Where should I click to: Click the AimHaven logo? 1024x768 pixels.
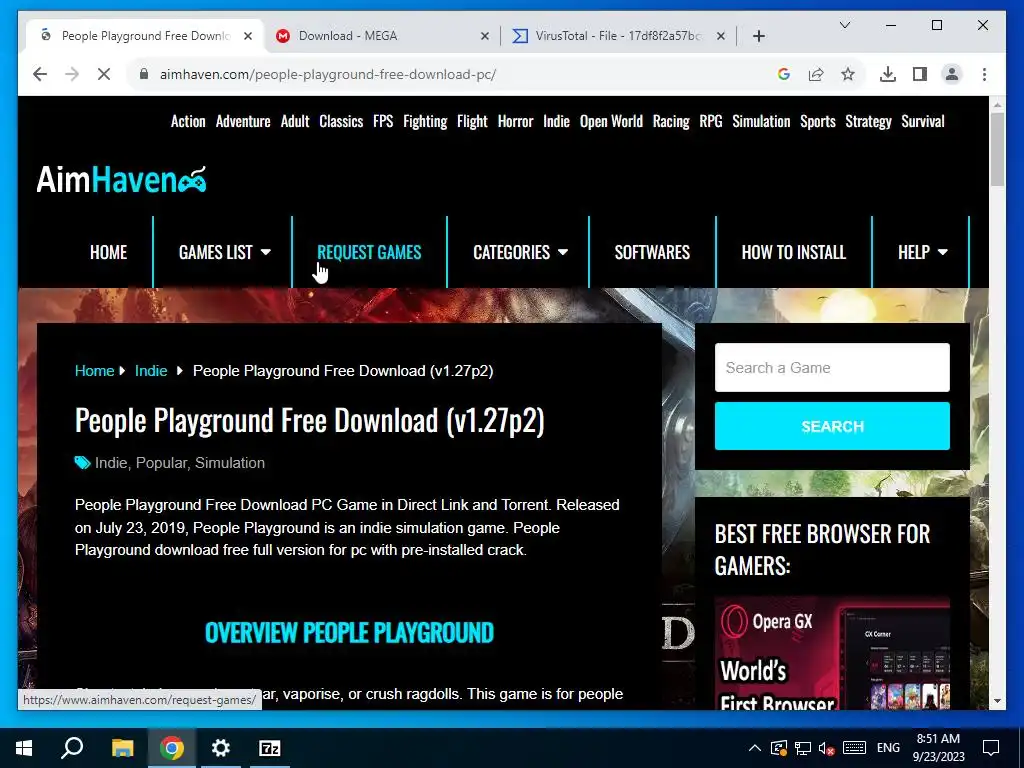pos(121,179)
